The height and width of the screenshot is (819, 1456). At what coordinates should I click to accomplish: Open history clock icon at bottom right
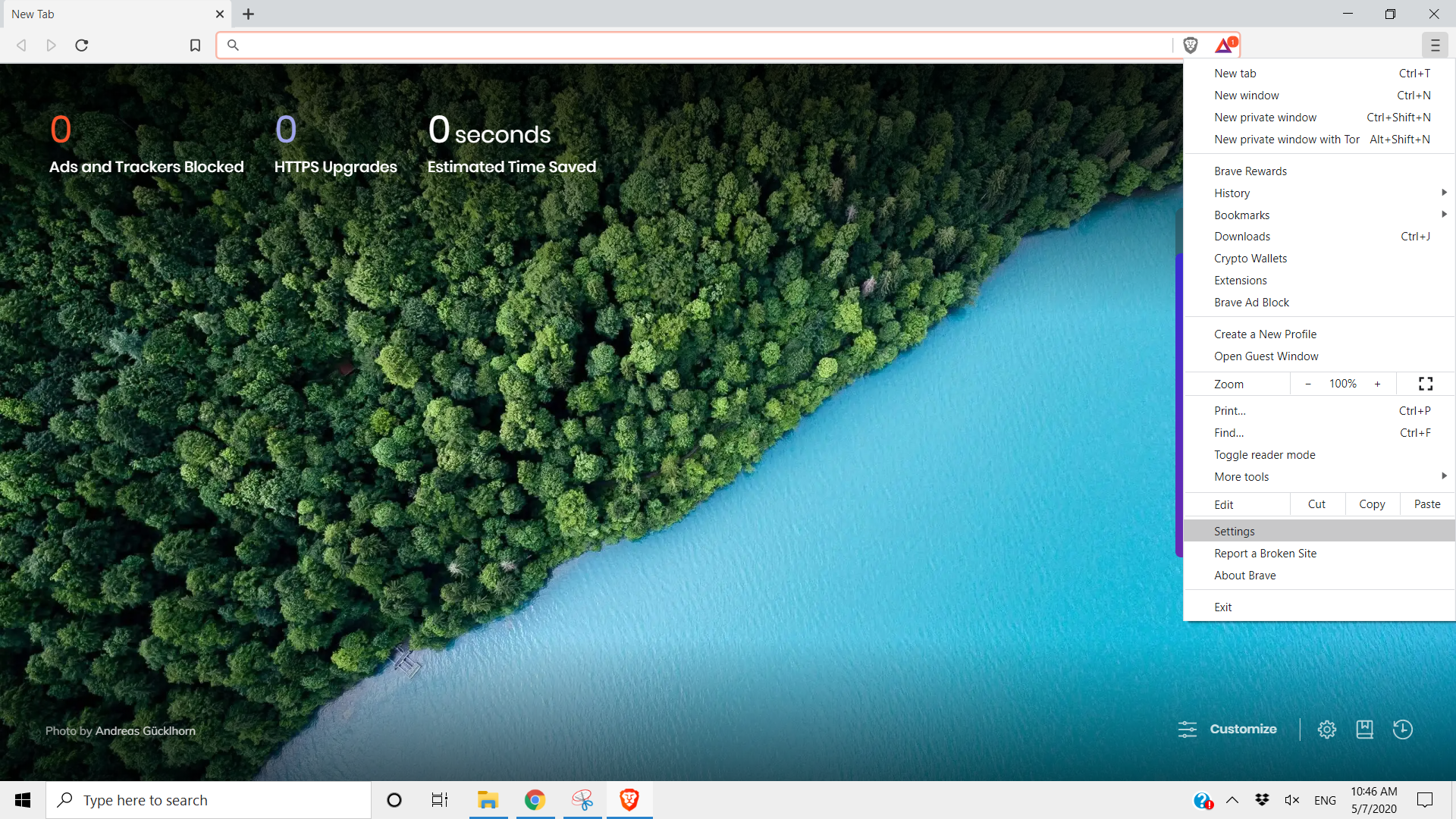[x=1402, y=730]
